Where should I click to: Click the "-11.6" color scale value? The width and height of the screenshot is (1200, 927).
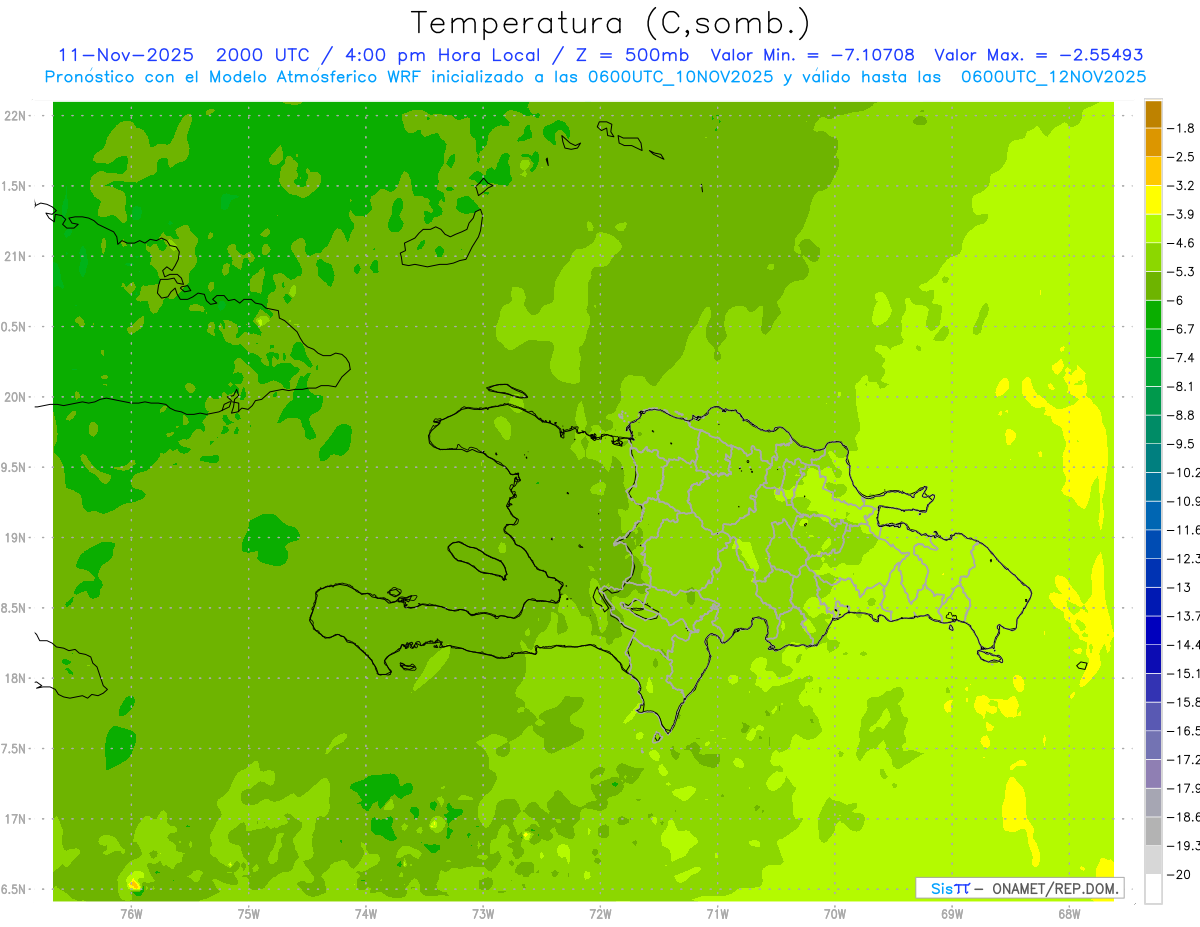point(1184,529)
